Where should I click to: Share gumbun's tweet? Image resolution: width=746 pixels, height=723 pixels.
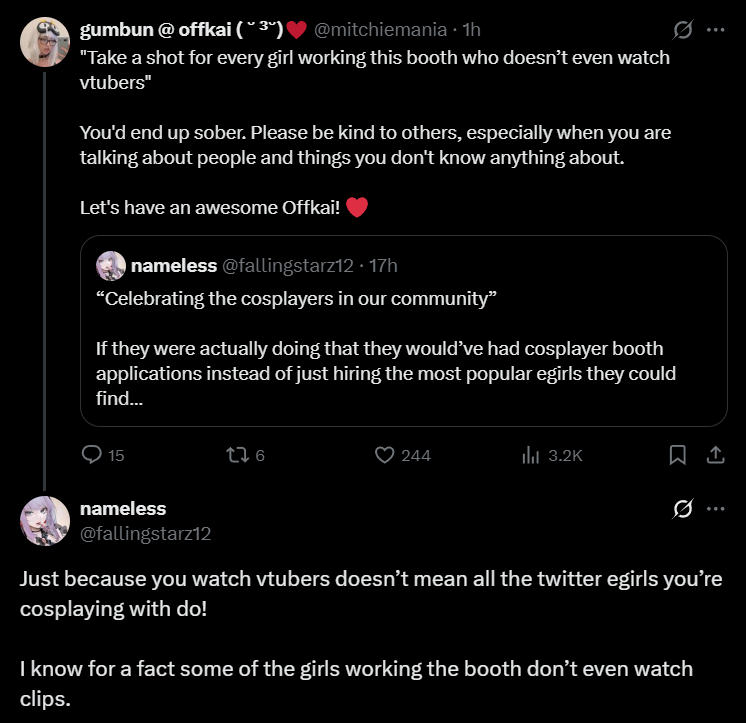pyautogui.click(x=715, y=455)
